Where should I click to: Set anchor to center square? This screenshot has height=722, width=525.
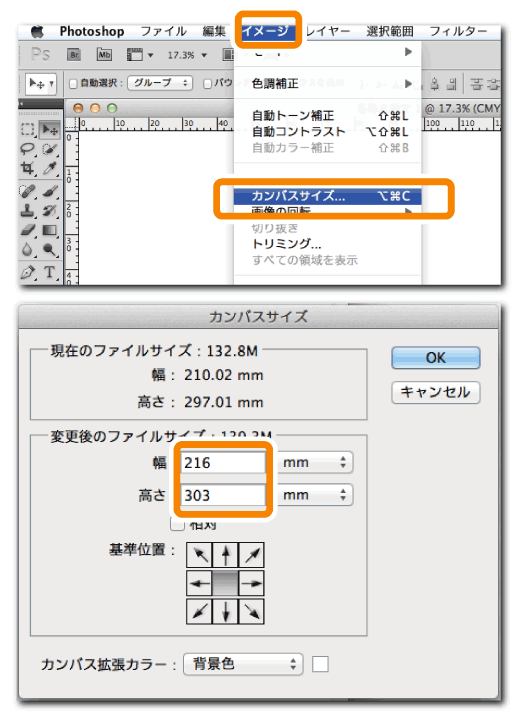(226, 583)
